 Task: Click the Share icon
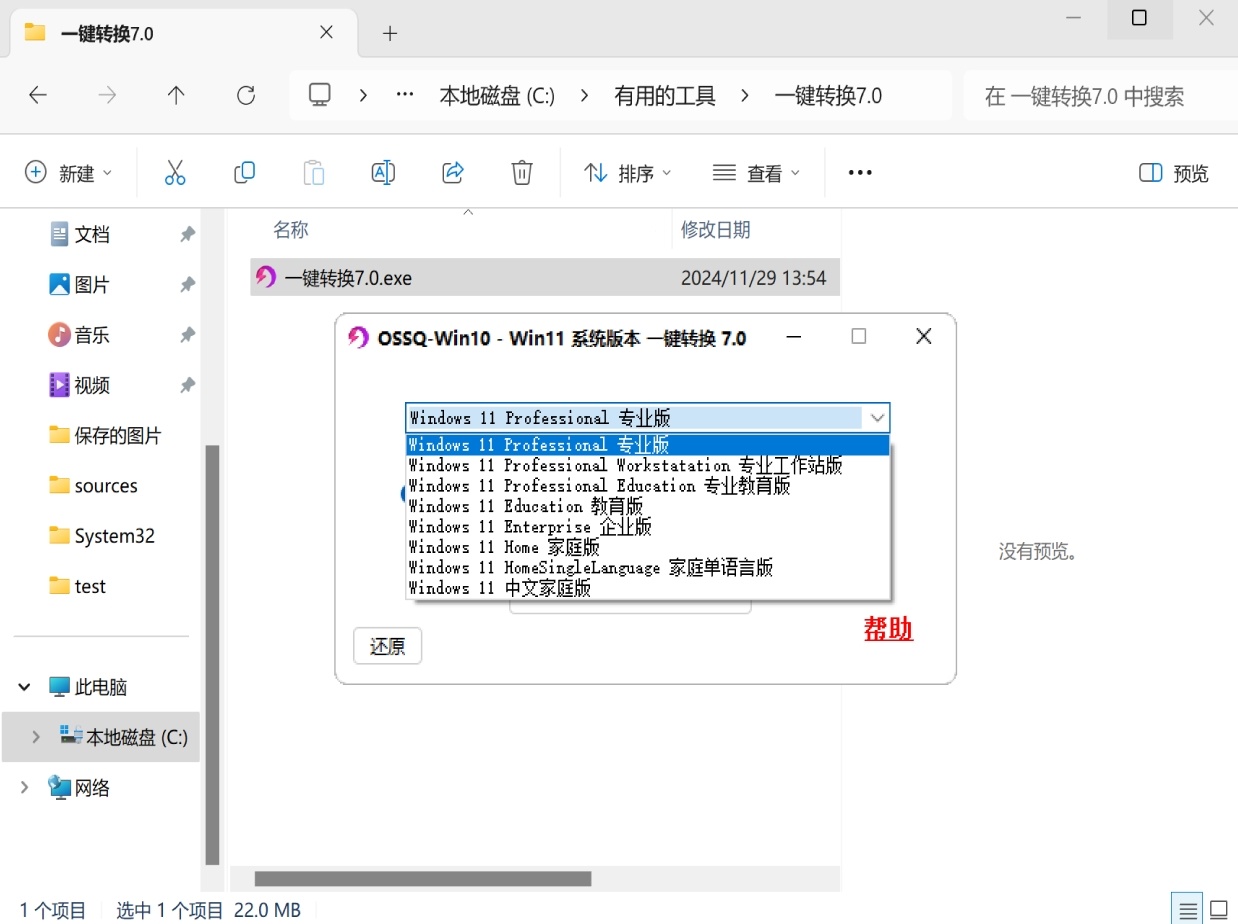click(453, 173)
